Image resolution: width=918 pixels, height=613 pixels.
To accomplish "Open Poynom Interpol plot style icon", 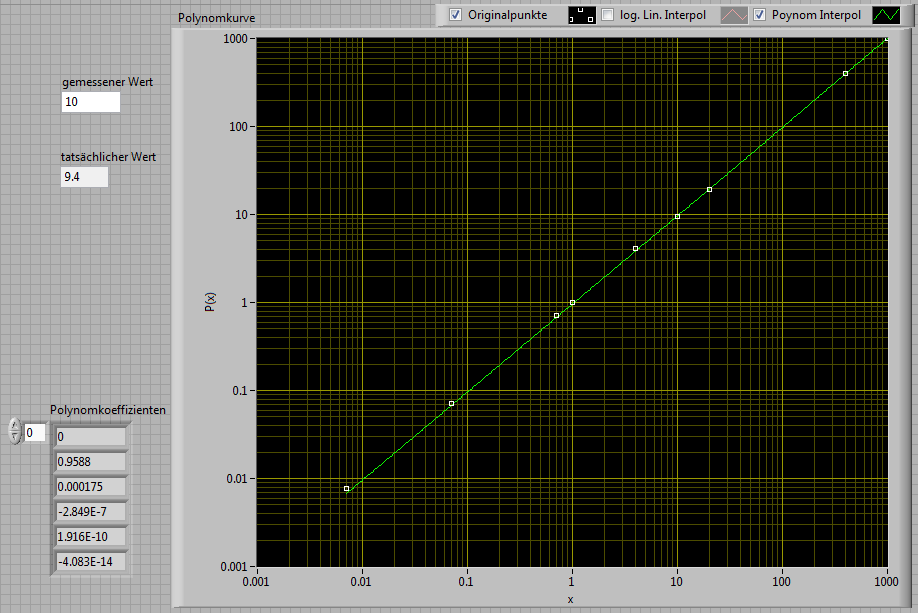I will [x=886, y=15].
